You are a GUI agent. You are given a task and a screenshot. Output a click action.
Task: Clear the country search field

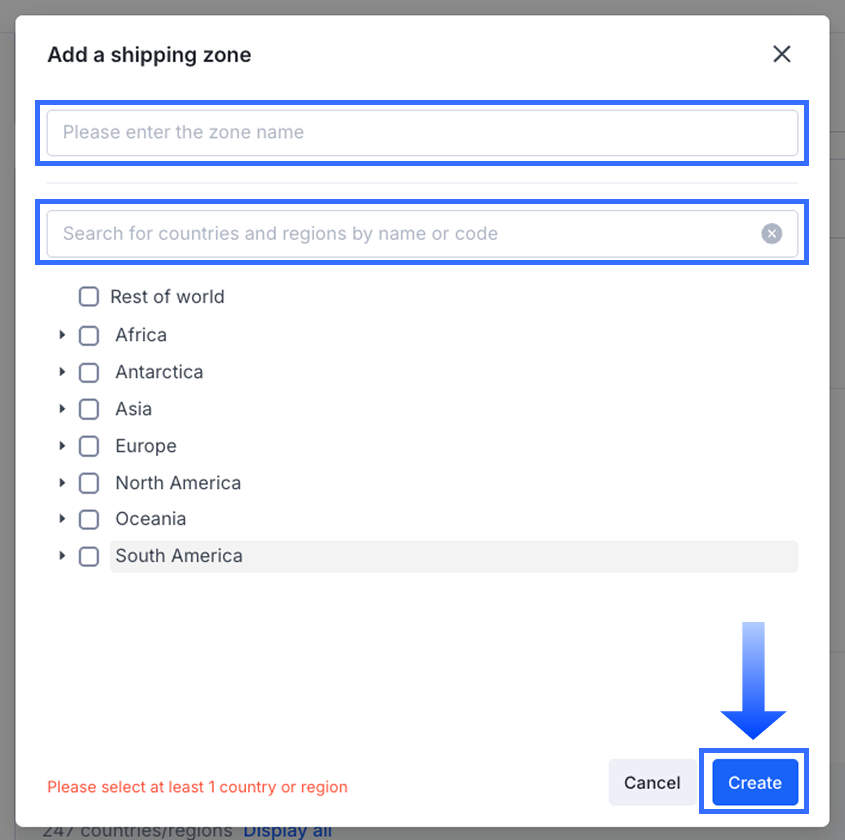[x=771, y=234]
